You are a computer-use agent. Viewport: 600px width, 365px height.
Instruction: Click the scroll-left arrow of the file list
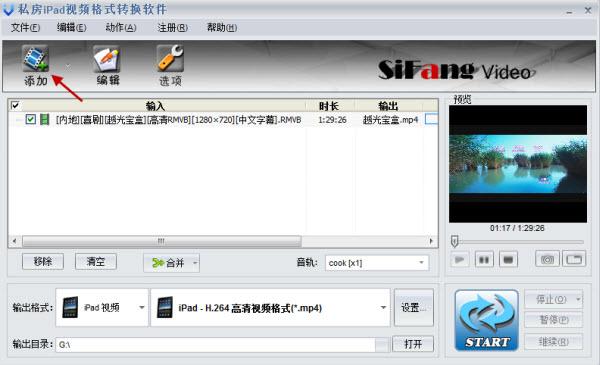pyautogui.click(x=15, y=241)
